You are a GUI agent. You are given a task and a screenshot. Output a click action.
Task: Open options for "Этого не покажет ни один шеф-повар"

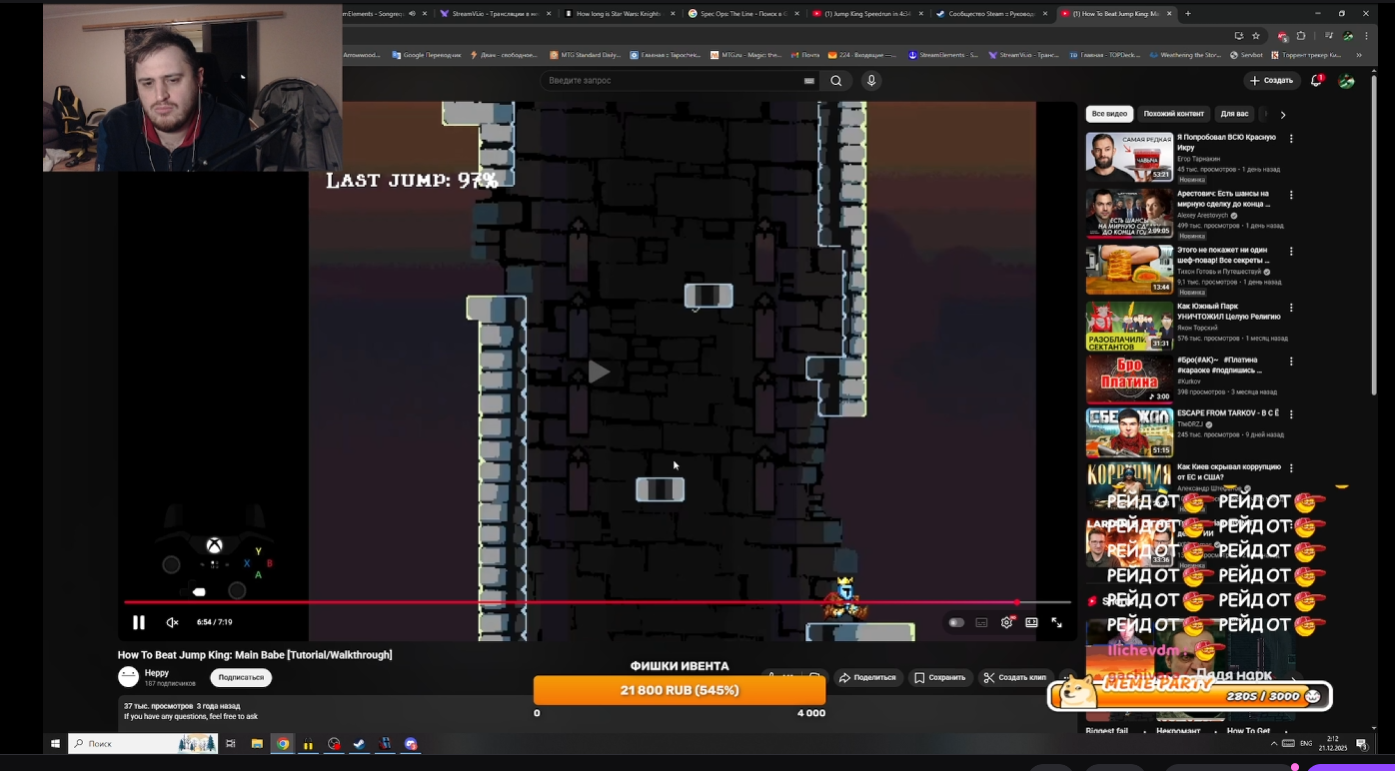(x=1291, y=251)
